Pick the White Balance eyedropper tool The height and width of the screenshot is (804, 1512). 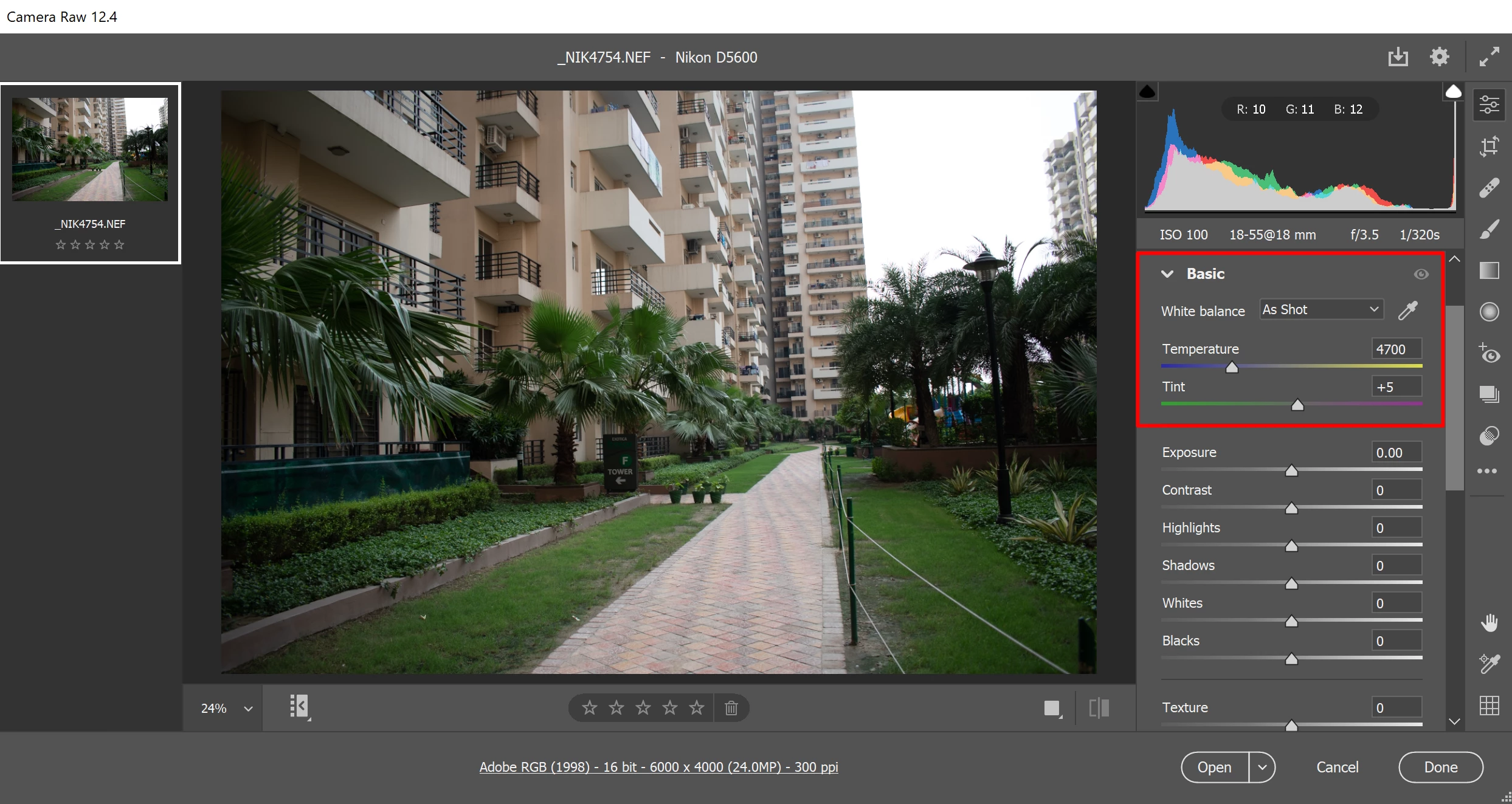pyautogui.click(x=1407, y=311)
